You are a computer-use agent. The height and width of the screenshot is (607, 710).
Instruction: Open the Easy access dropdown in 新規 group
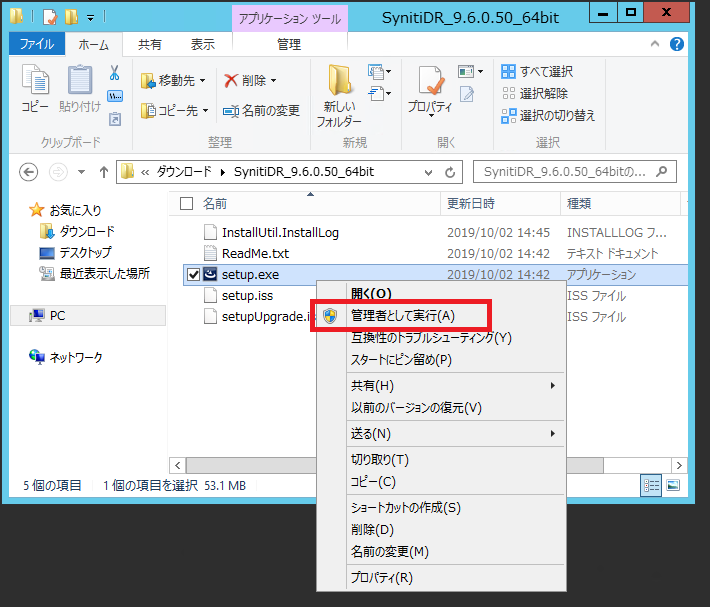pyautogui.click(x=379, y=94)
